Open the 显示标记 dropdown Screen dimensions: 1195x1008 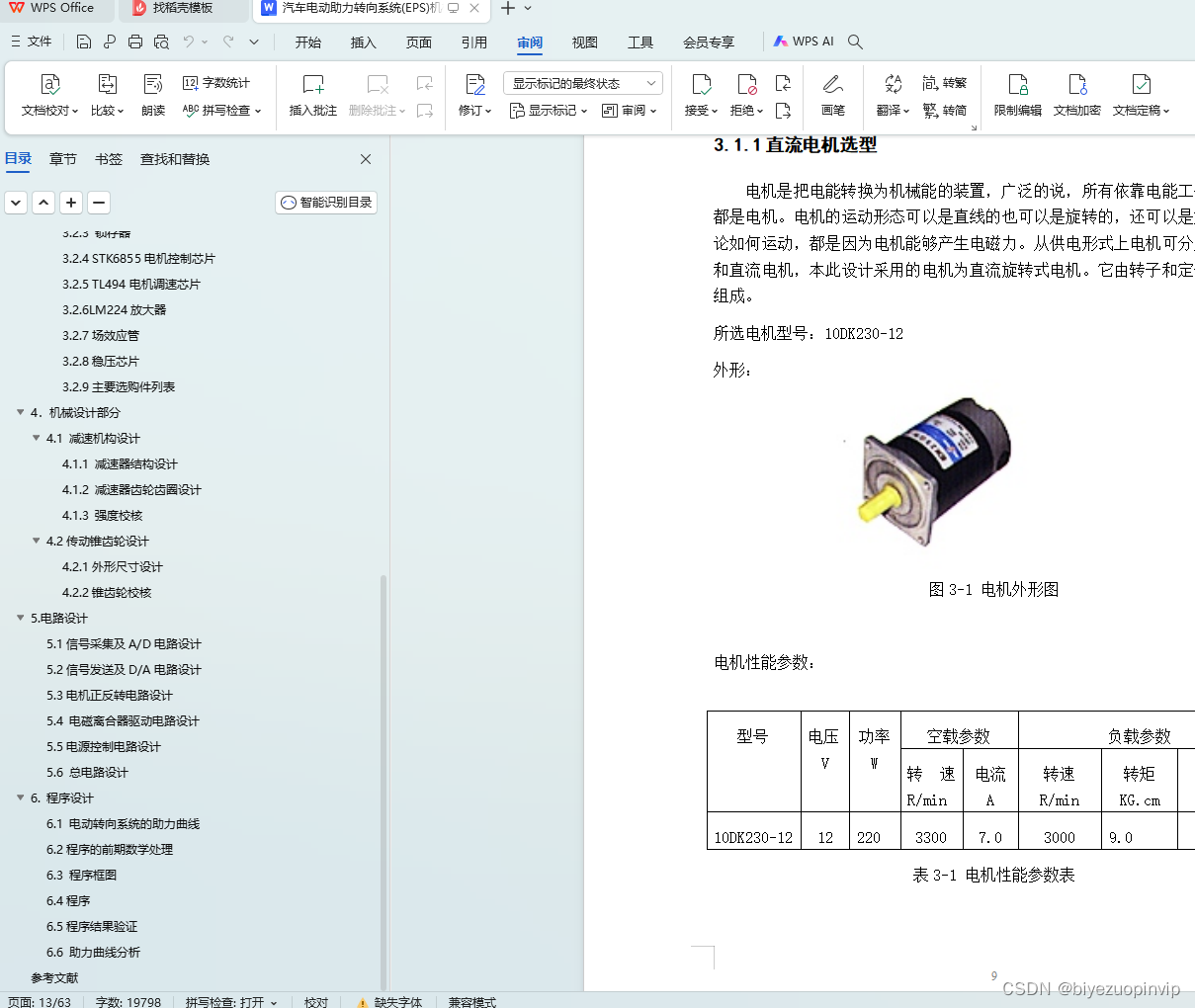pyautogui.click(x=549, y=111)
